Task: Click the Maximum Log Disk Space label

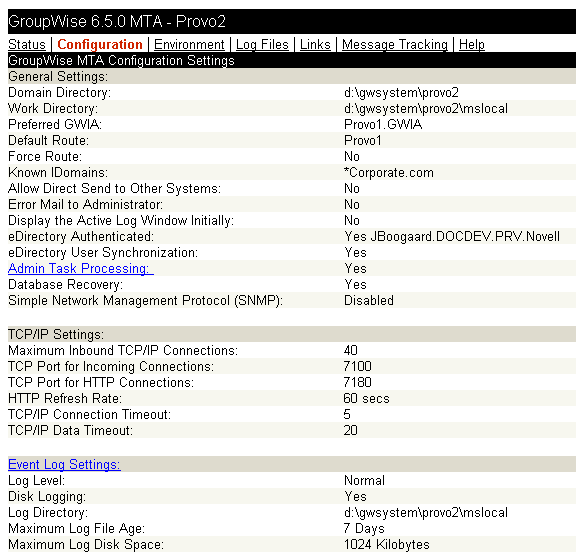Action: point(86,545)
